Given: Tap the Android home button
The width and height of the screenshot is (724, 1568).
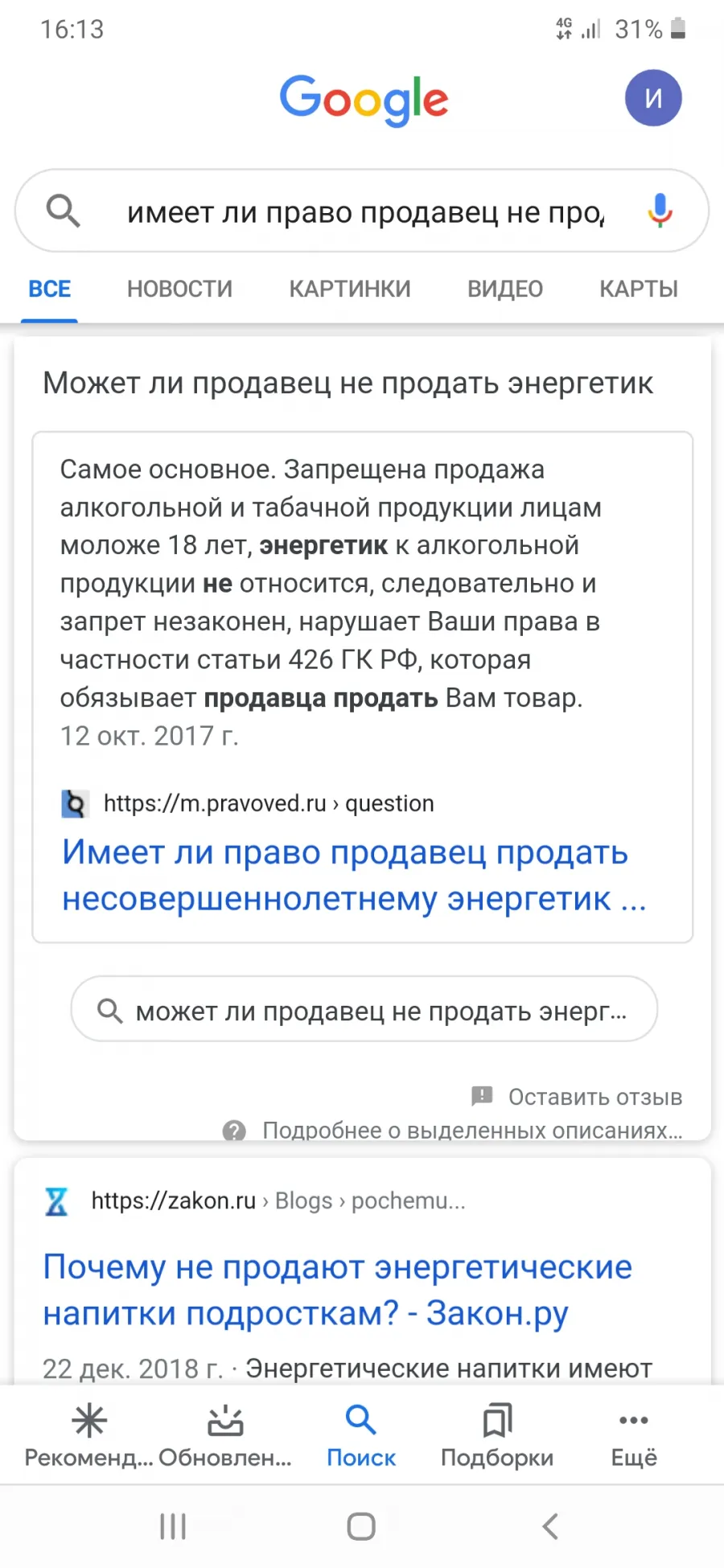Looking at the screenshot, I should 361,1525.
